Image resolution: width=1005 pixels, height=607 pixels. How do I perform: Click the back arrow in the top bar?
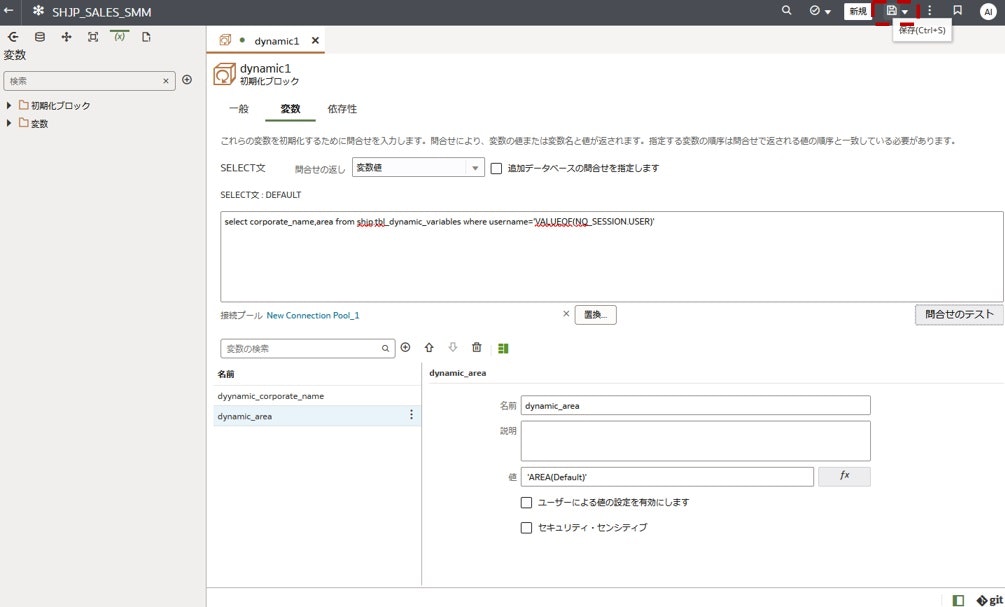[8, 11]
